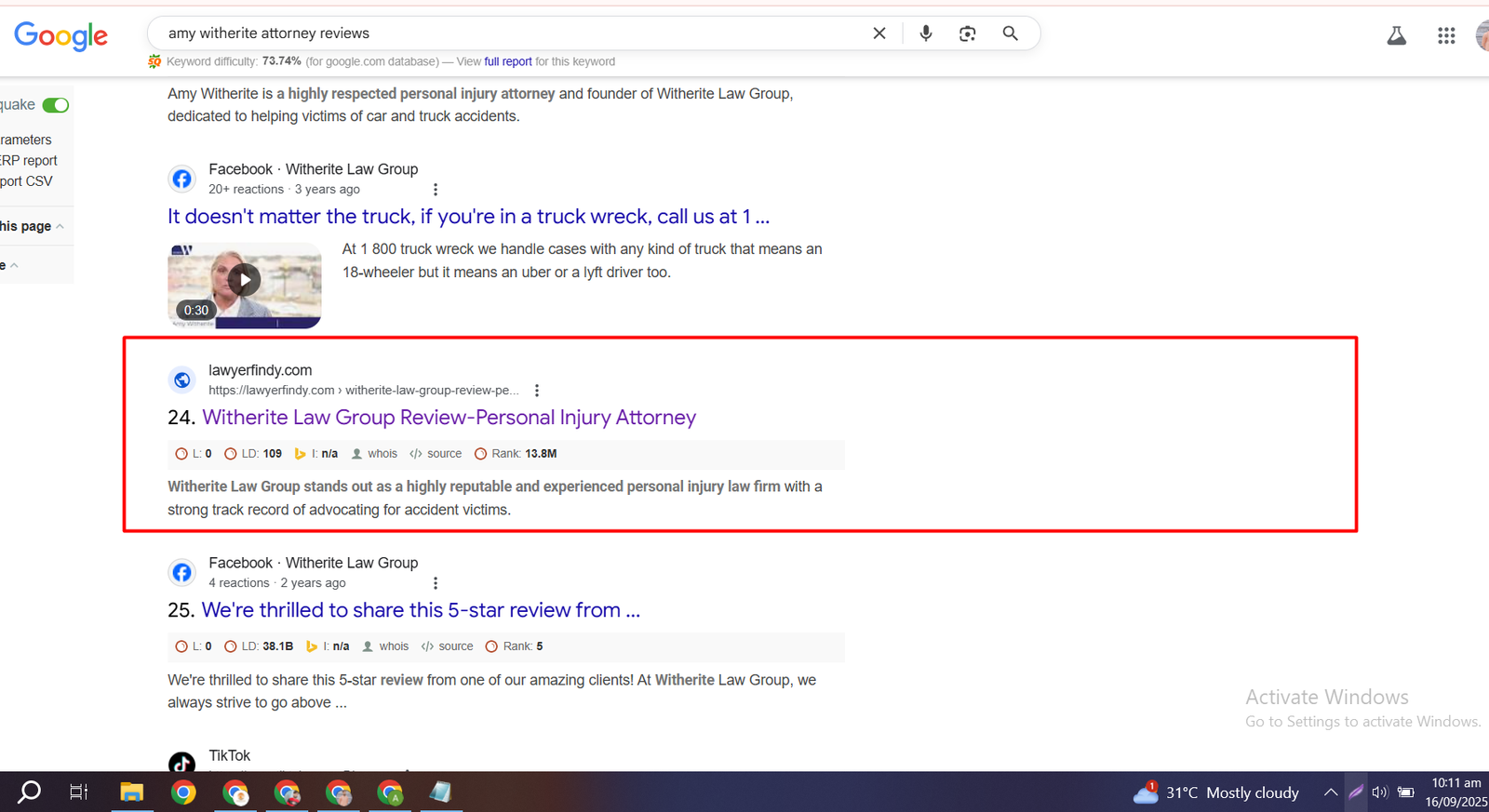Open Witherite Law Group Review-Personal Injury Attorney link
Image resolution: width=1489 pixels, height=812 pixels.
[x=449, y=418]
